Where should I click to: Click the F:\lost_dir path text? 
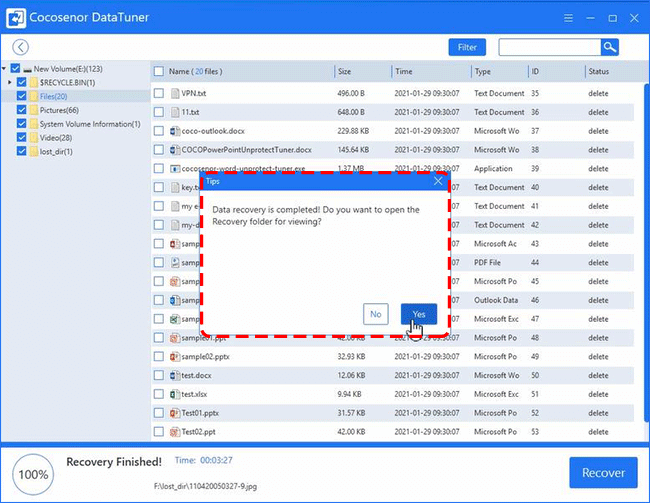point(205,486)
